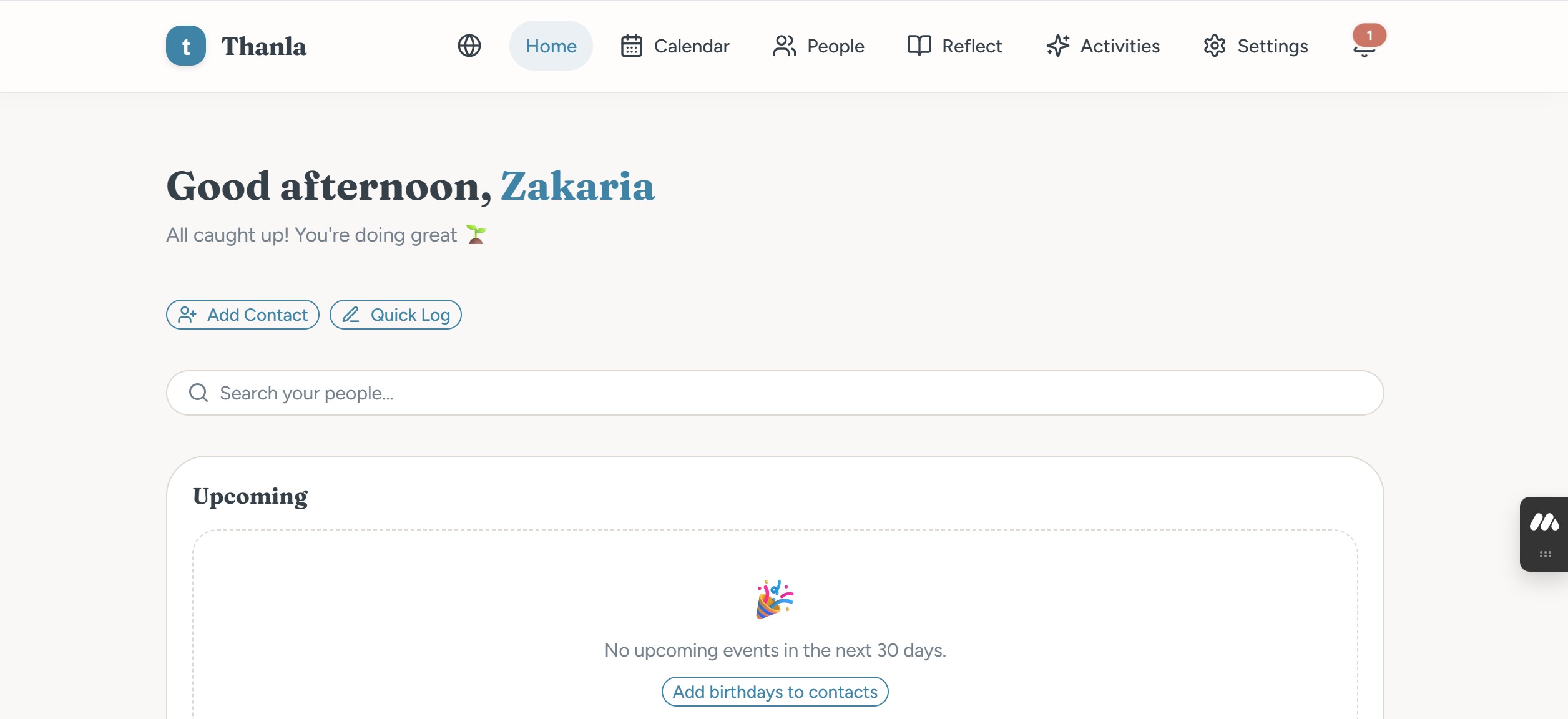Screen dimensions: 1568x719
Task: Click the Thanla logo icon
Action: pyautogui.click(x=185, y=46)
